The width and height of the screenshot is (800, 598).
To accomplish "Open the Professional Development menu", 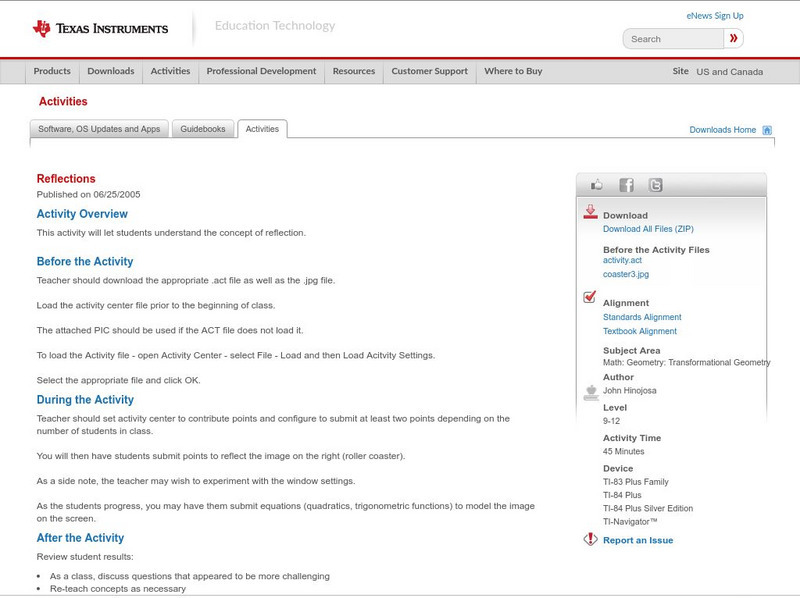I will click(261, 72).
